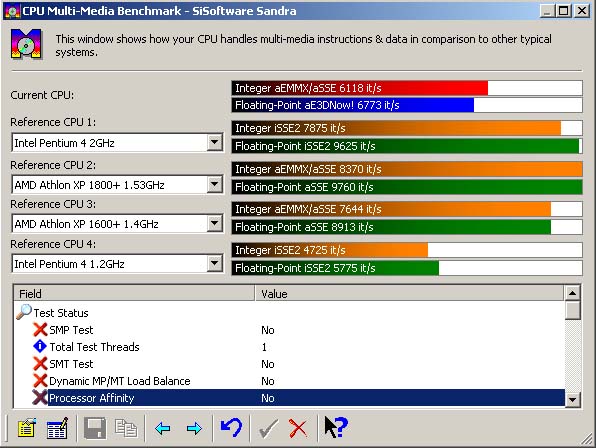The image size is (596, 448).
Task: Click the Value column header
Action: [x=409, y=294]
